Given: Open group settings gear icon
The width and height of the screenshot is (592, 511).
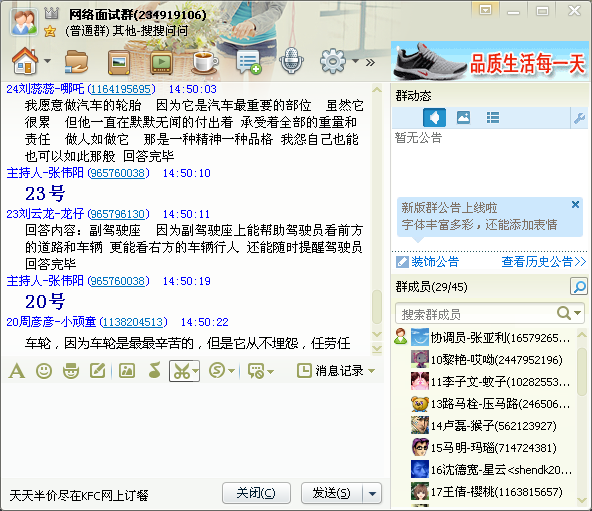Looking at the screenshot, I should click(x=333, y=61).
